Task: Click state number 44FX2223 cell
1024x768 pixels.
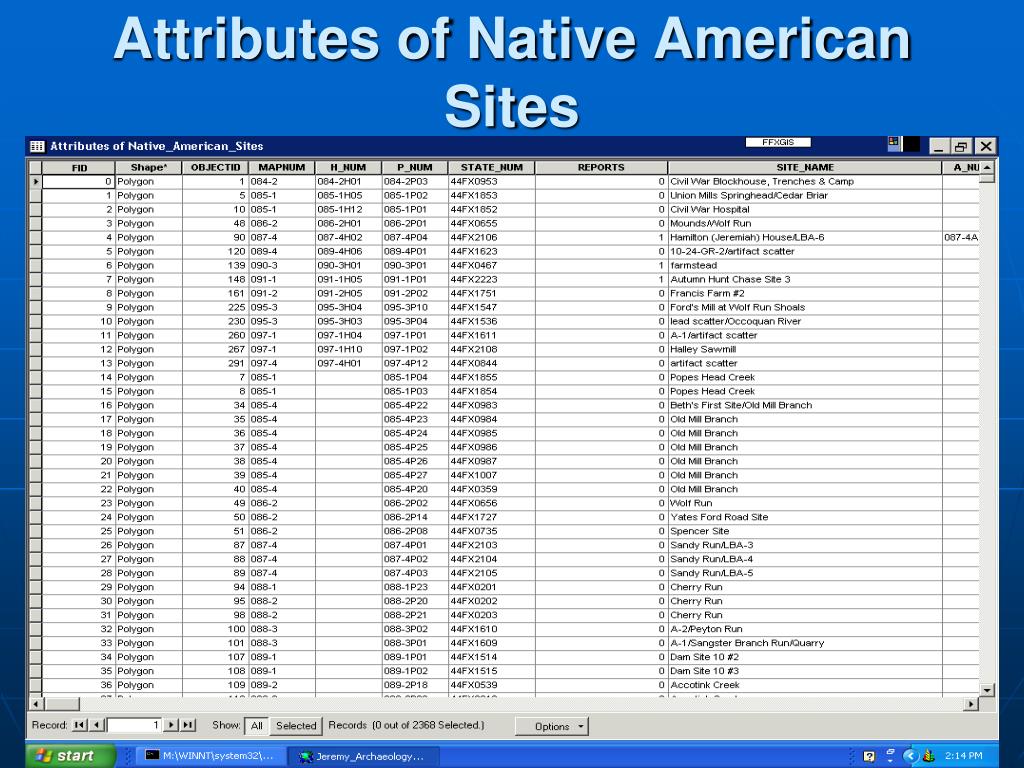Action: [x=492, y=280]
